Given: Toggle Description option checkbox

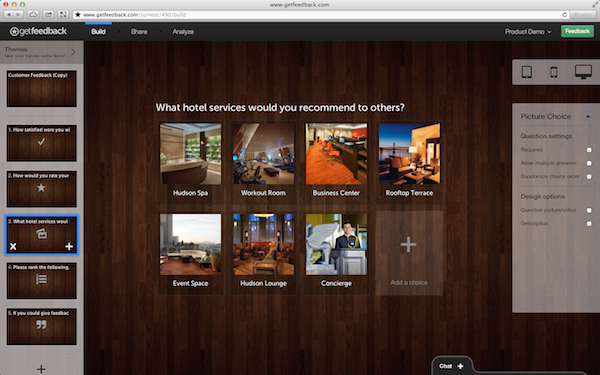Looking at the screenshot, I should [589, 223].
